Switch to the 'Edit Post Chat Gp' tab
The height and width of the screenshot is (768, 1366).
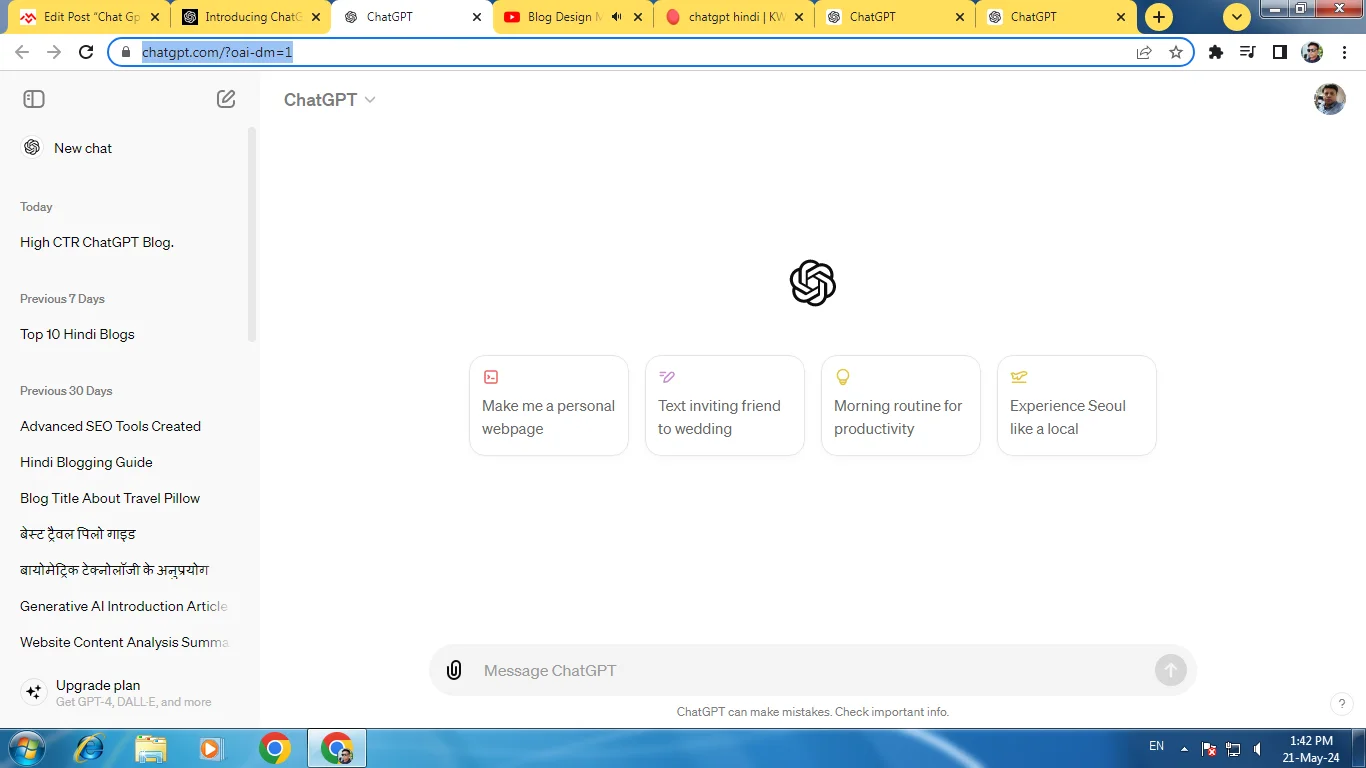[90, 17]
